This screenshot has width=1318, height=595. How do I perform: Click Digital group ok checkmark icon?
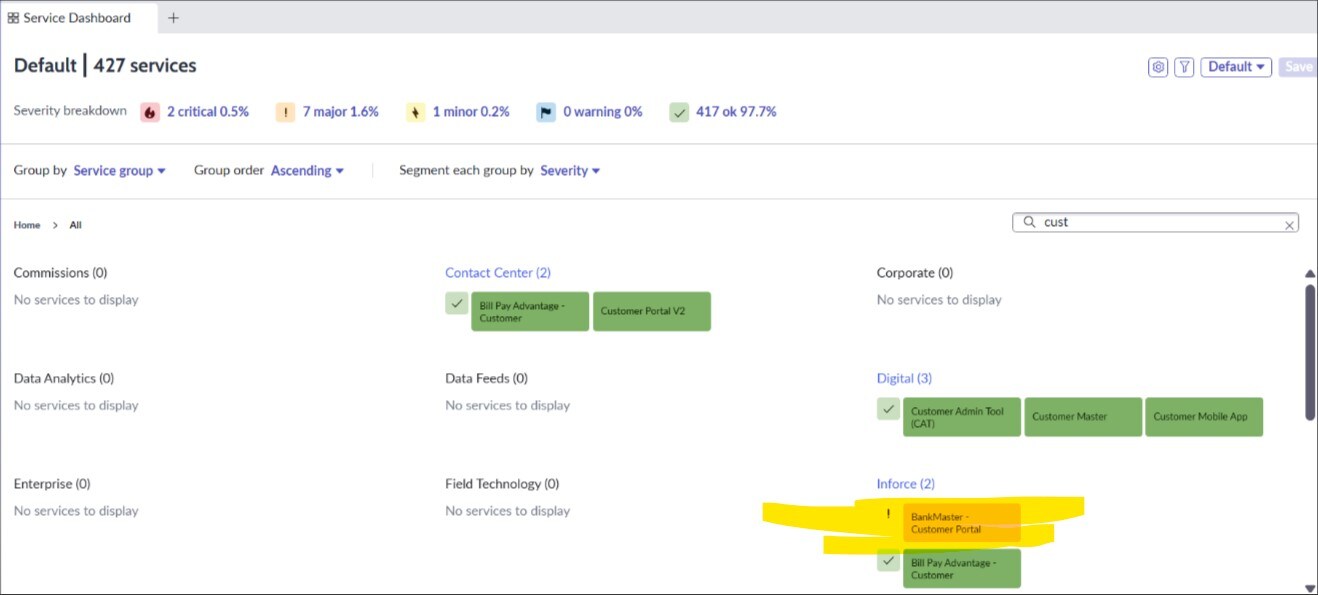pyautogui.click(x=888, y=408)
